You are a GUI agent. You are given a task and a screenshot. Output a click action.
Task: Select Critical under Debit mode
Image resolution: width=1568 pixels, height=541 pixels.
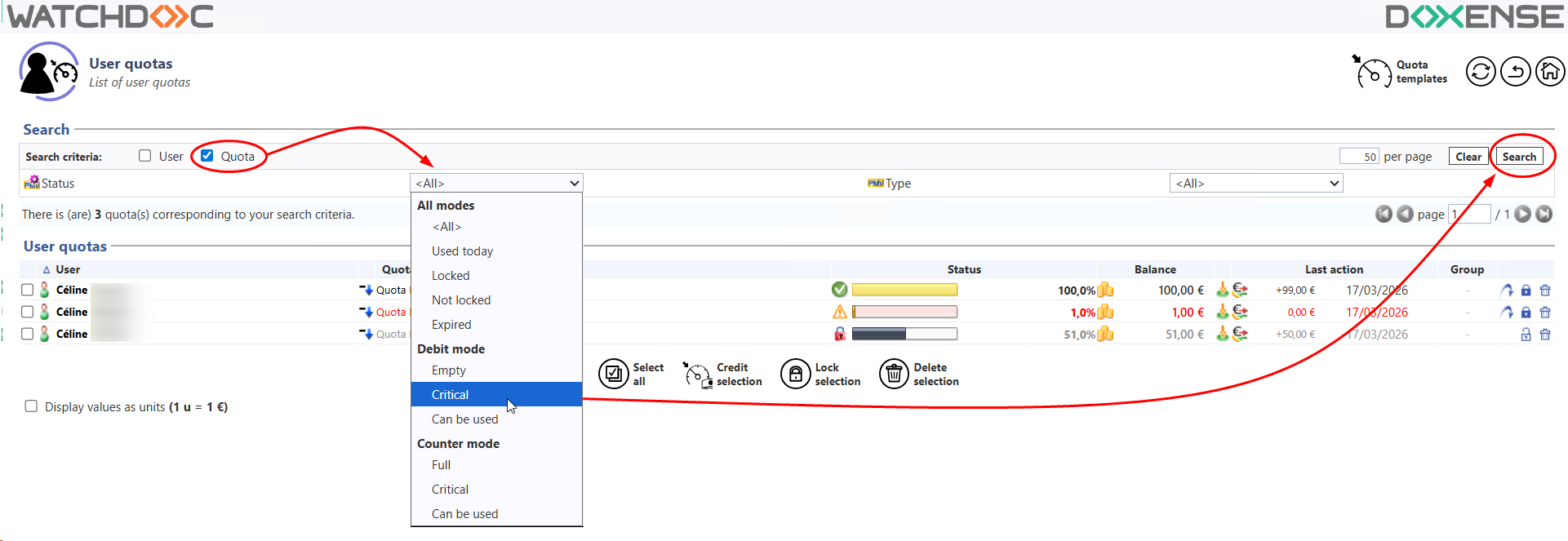tap(450, 395)
